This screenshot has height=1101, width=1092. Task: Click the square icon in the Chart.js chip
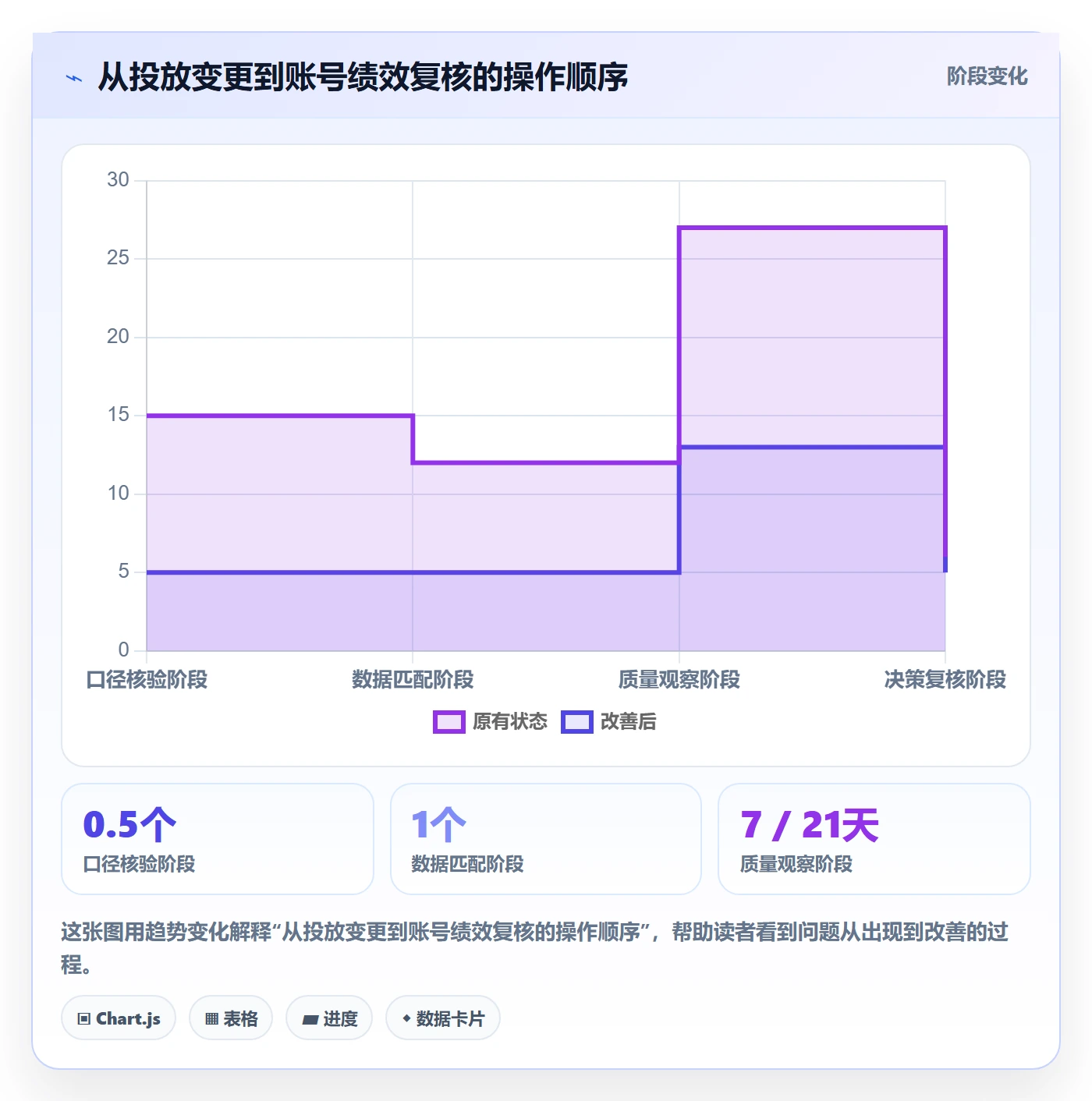point(84,1018)
